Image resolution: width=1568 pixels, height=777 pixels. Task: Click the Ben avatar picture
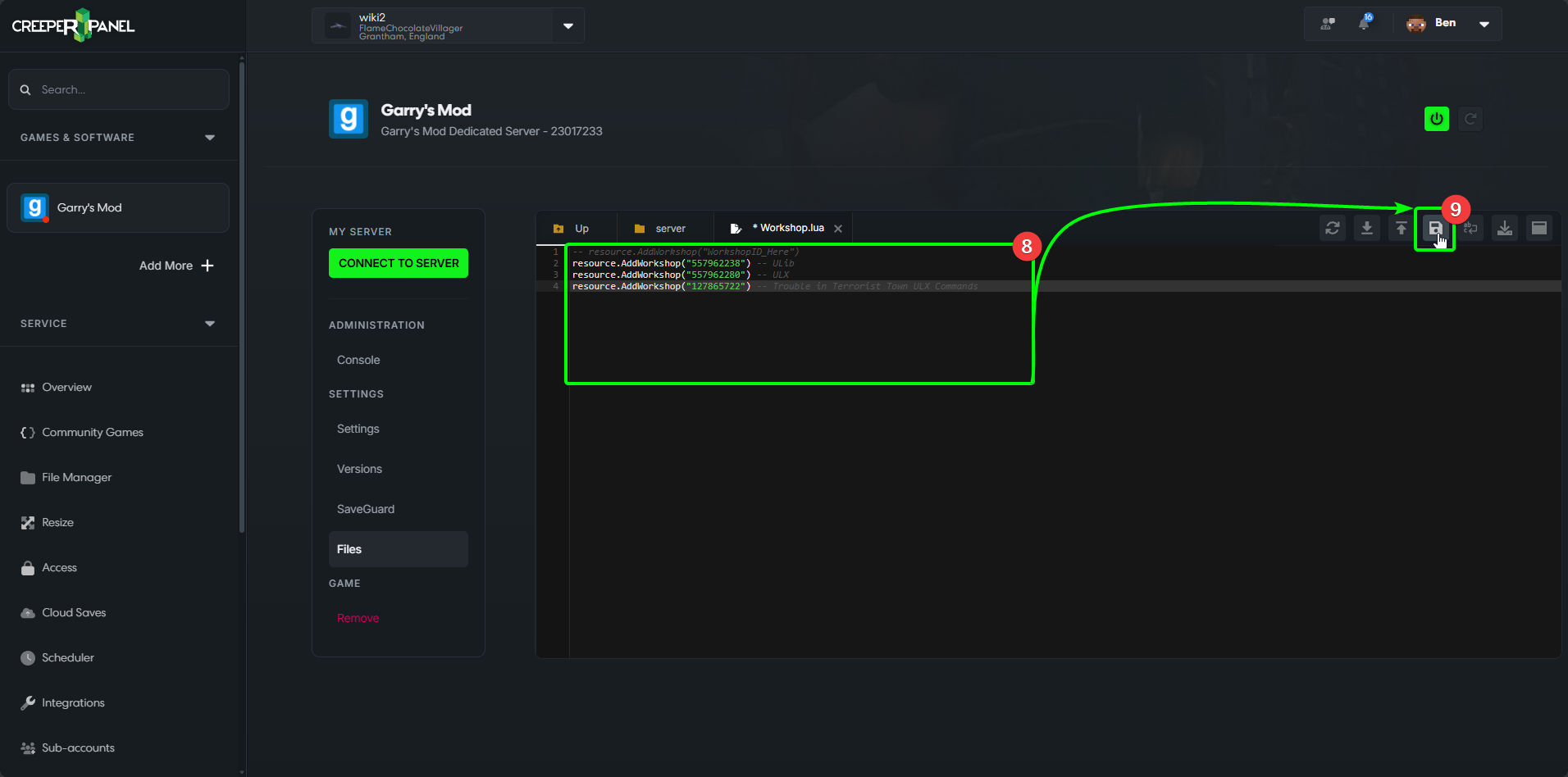(x=1416, y=24)
